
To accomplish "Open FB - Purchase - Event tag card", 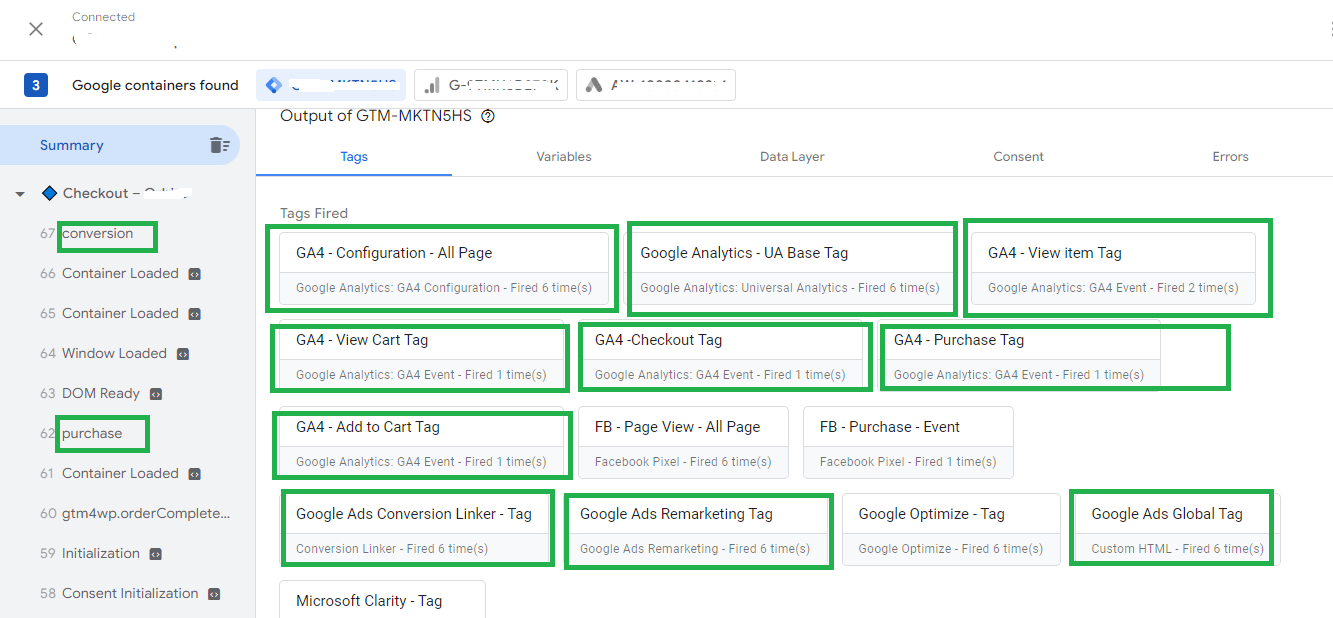I will [x=908, y=443].
